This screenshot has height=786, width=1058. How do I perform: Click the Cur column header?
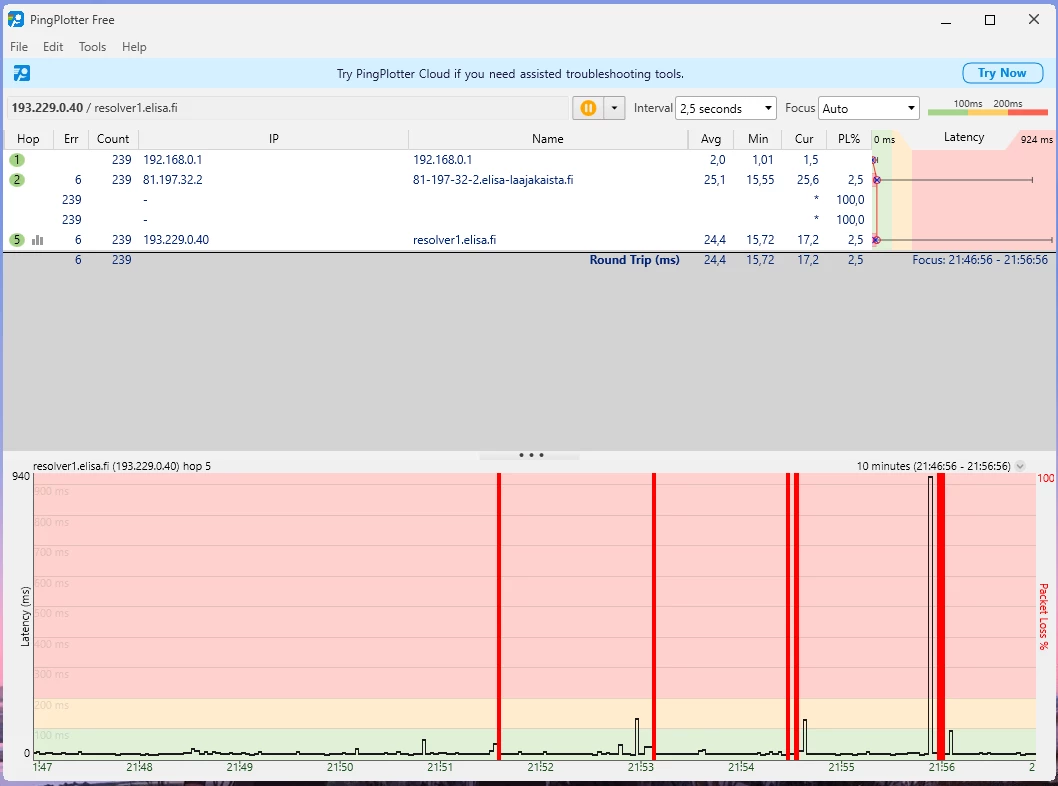point(804,139)
